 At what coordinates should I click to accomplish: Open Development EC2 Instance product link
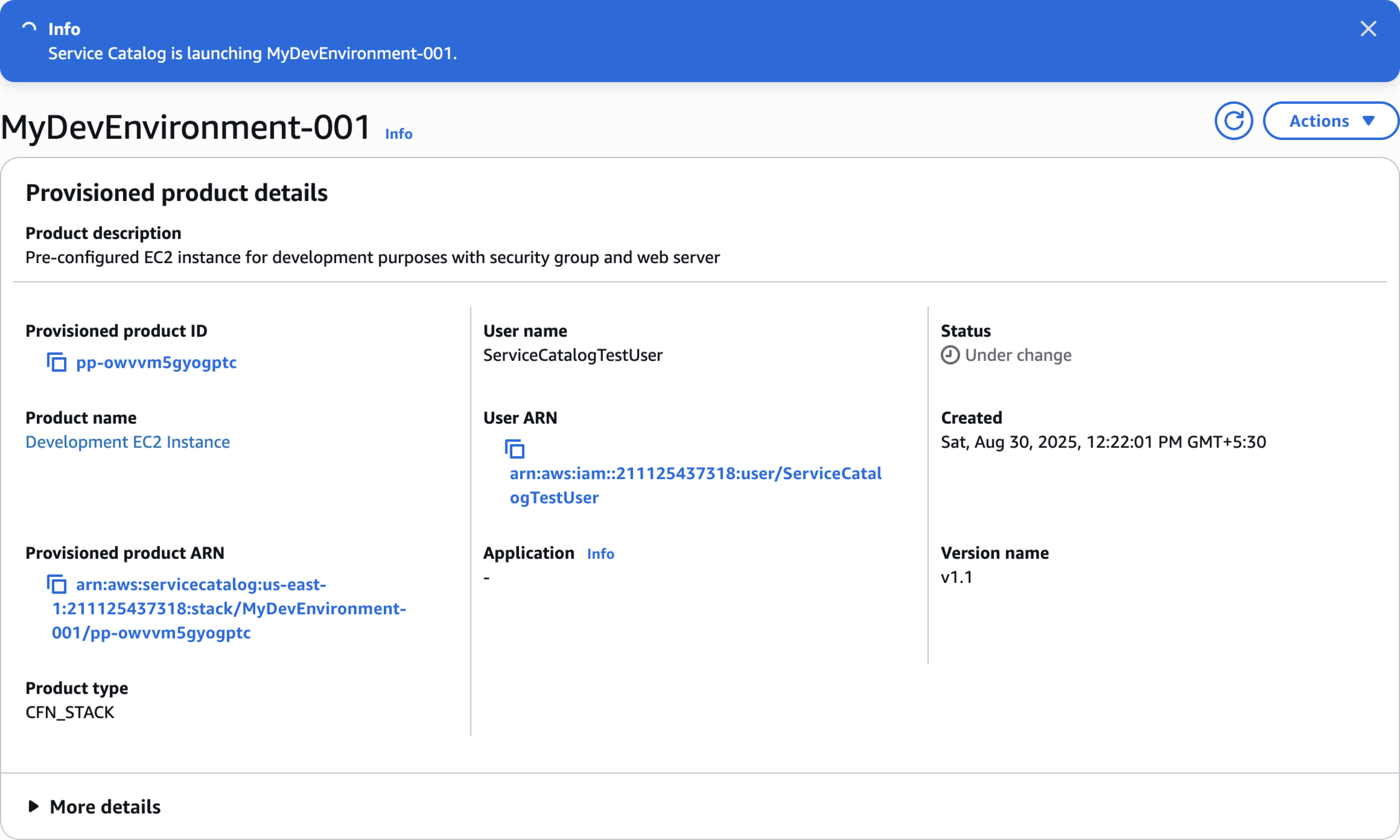point(128,442)
